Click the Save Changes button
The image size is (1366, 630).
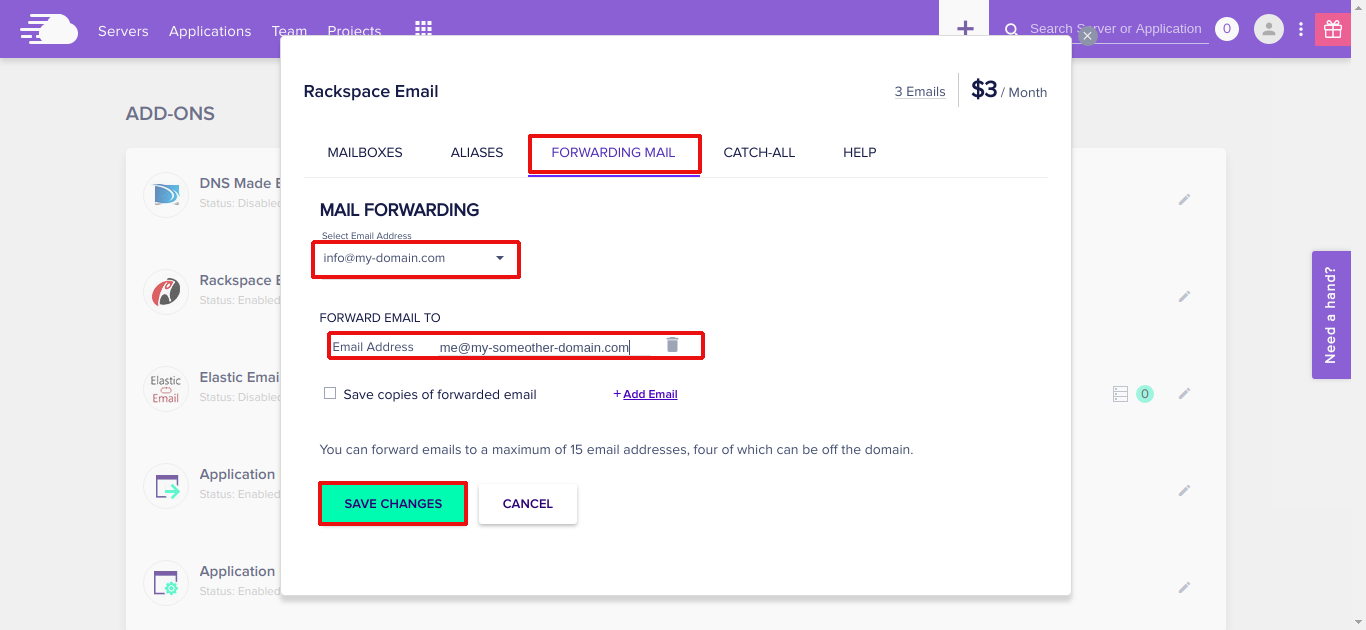pyautogui.click(x=392, y=503)
